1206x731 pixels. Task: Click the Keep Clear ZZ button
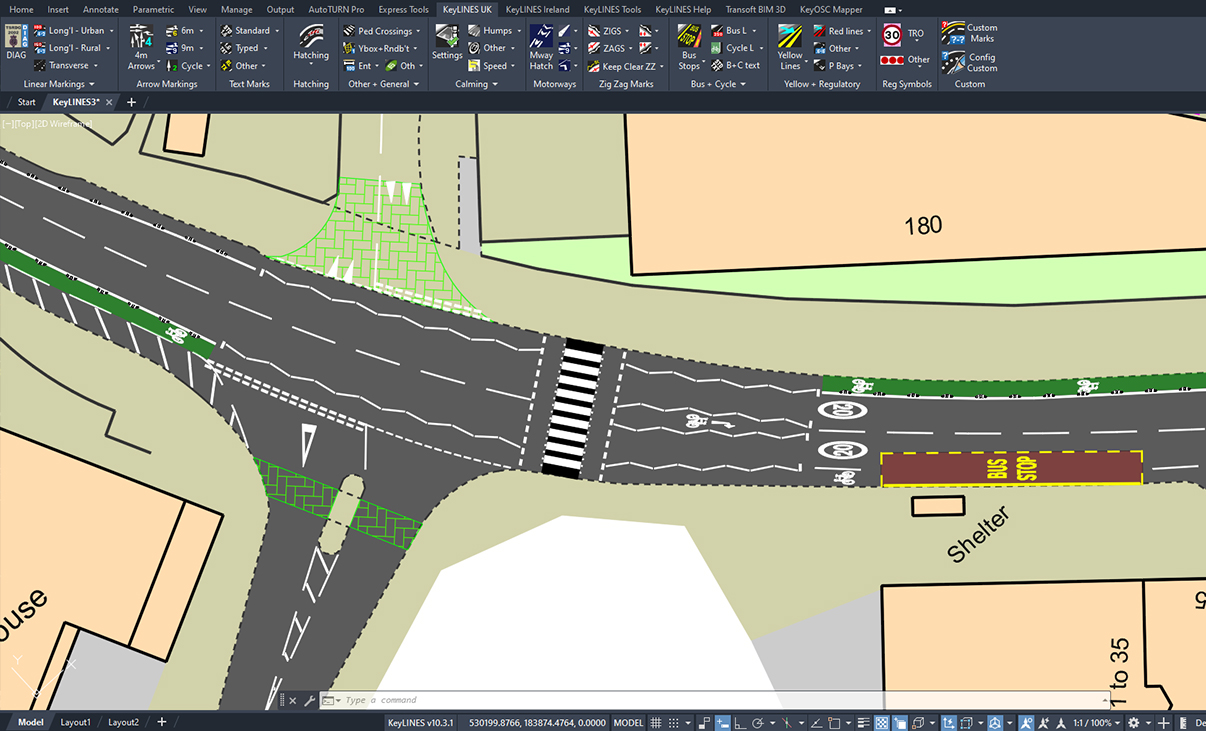click(625, 66)
